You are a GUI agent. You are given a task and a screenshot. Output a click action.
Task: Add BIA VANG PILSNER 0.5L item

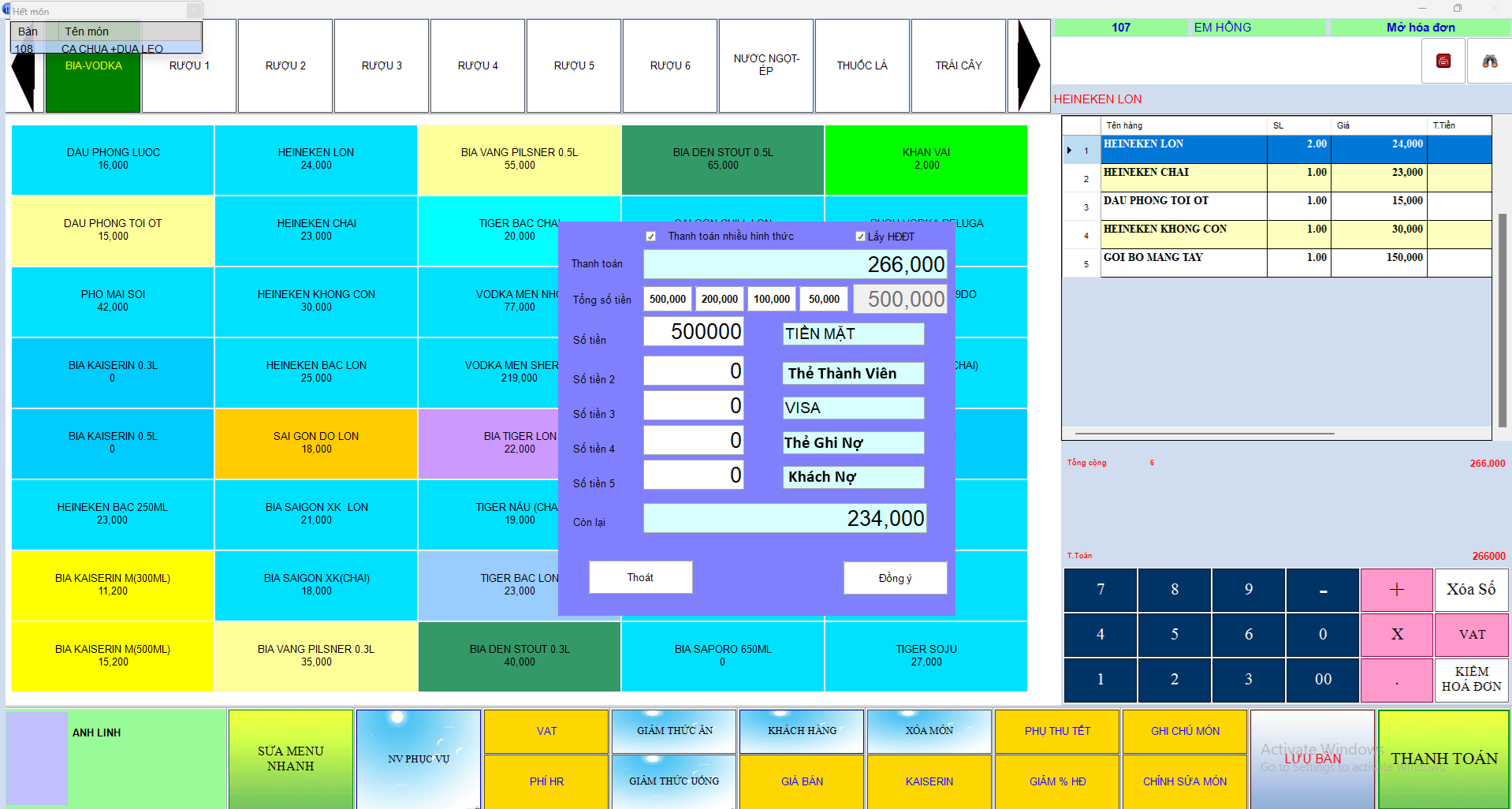[x=520, y=159]
